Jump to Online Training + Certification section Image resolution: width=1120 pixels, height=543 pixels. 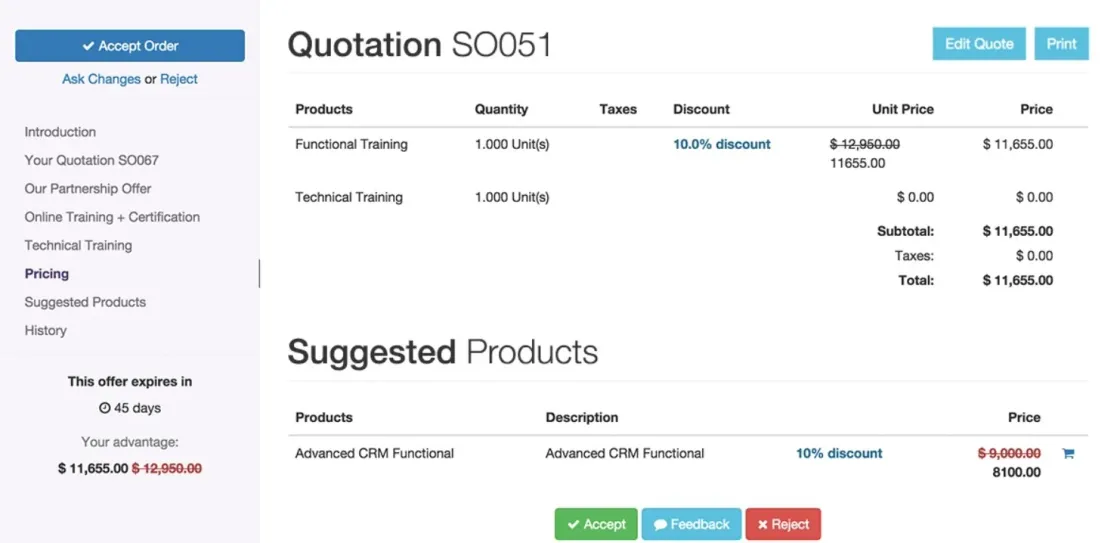click(112, 217)
